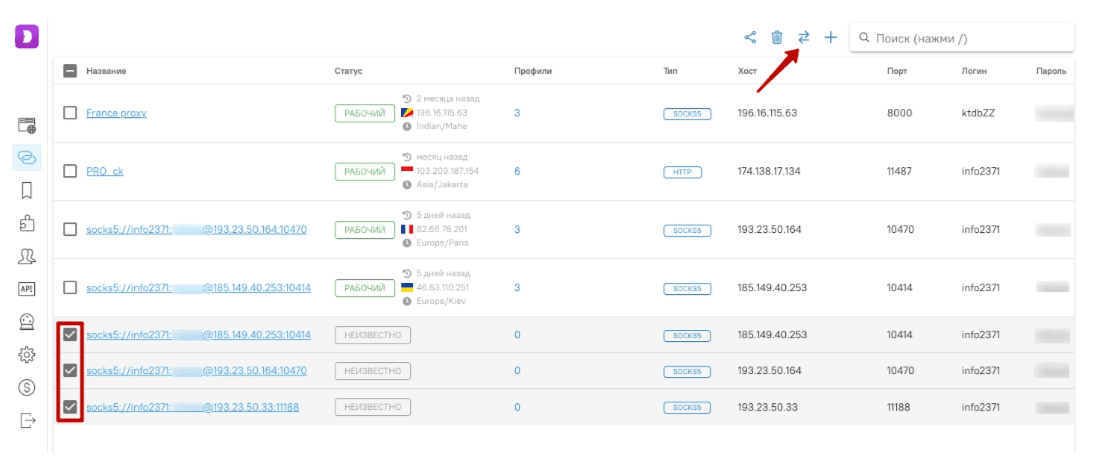Open the users icon in sidebar
This screenshot has width=1094, height=470.
27,256
